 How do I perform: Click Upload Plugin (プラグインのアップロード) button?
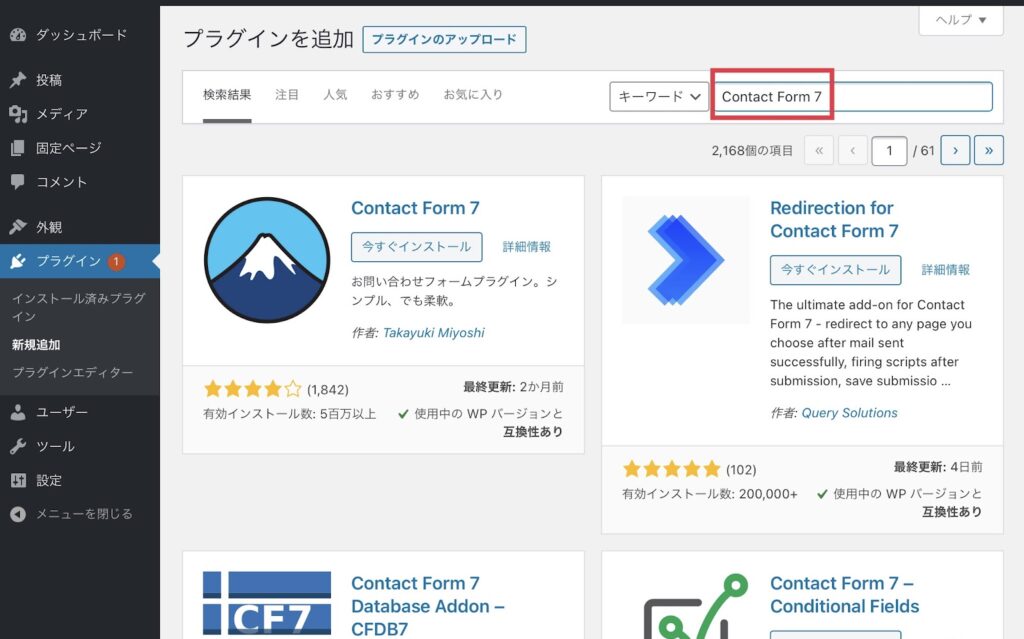click(x=444, y=40)
